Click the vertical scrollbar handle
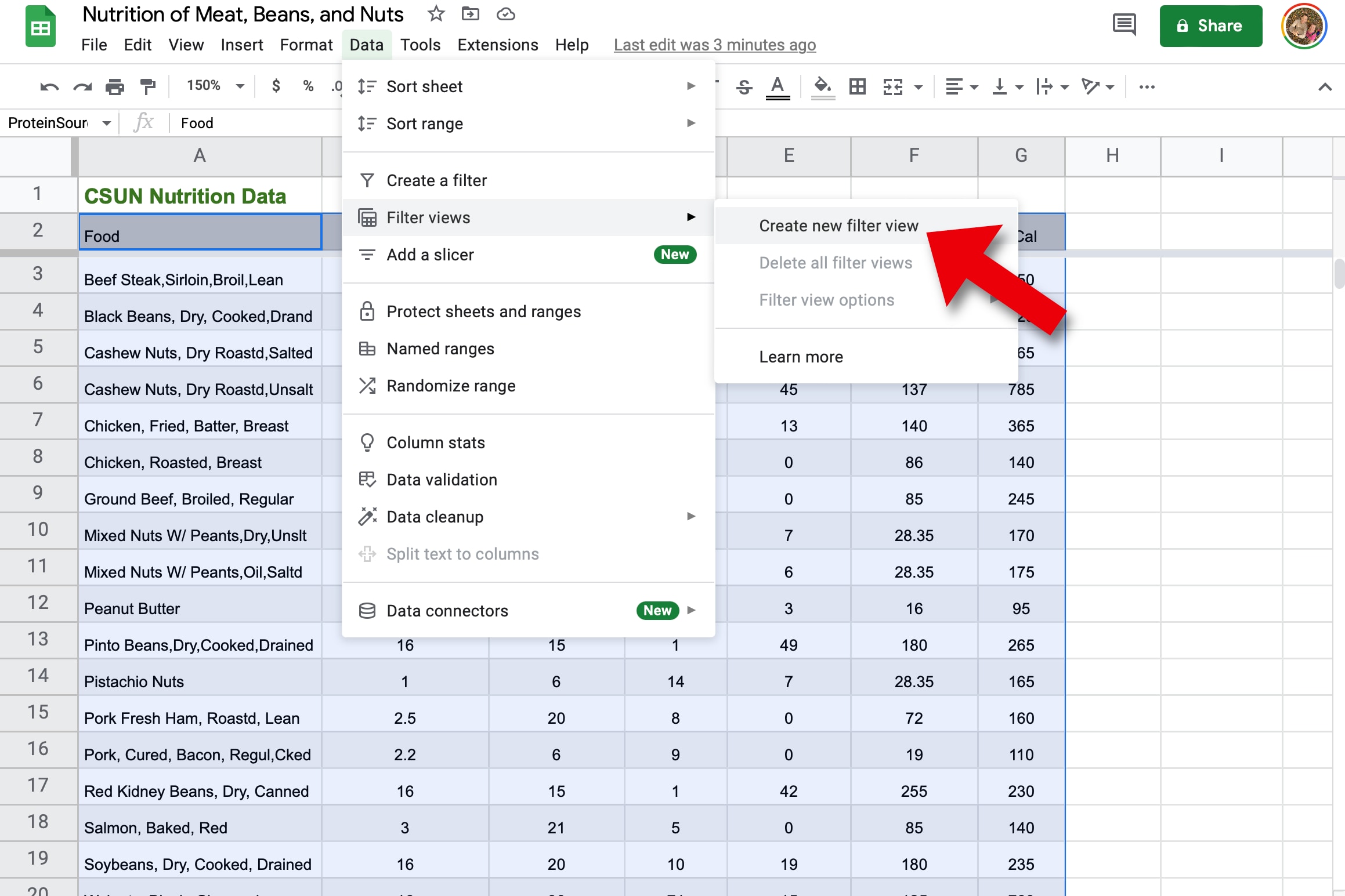 [1339, 274]
